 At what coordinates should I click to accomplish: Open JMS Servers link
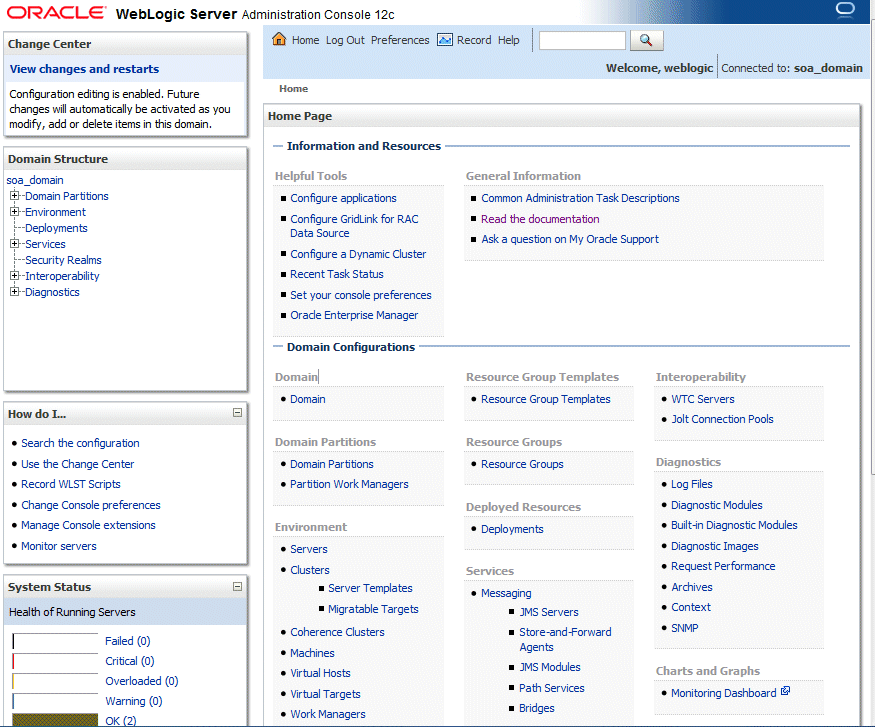(x=549, y=612)
